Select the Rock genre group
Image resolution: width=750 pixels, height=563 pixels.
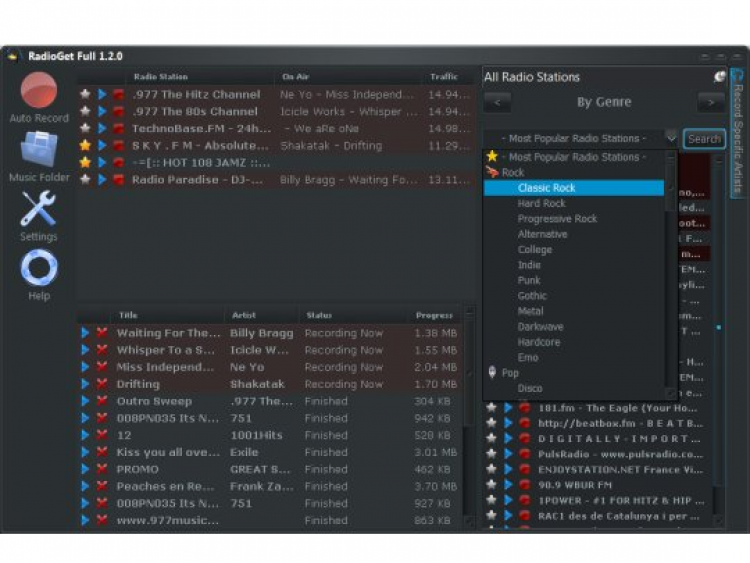[x=574, y=172]
